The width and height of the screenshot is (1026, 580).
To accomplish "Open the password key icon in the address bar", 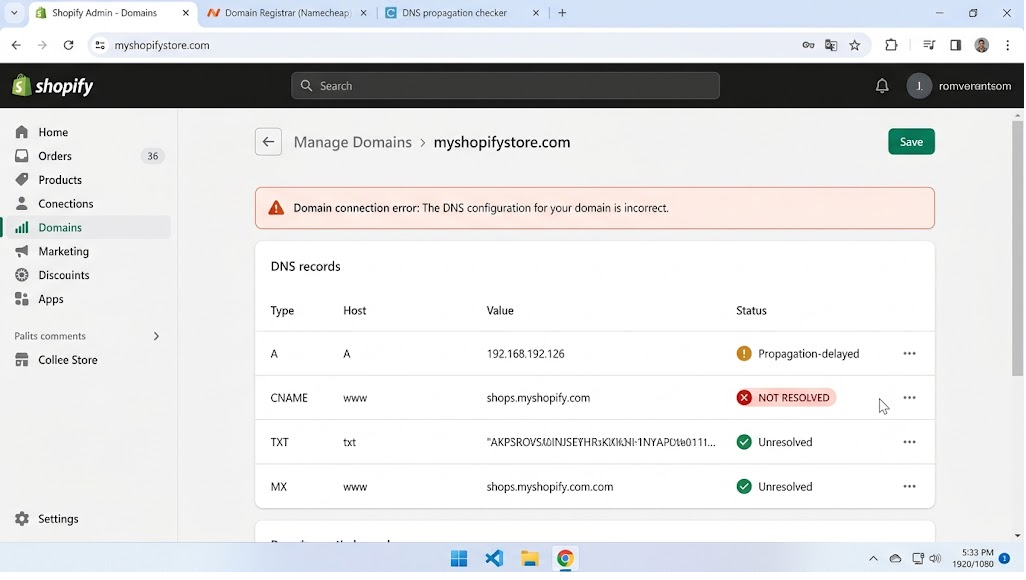I will pos(808,45).
